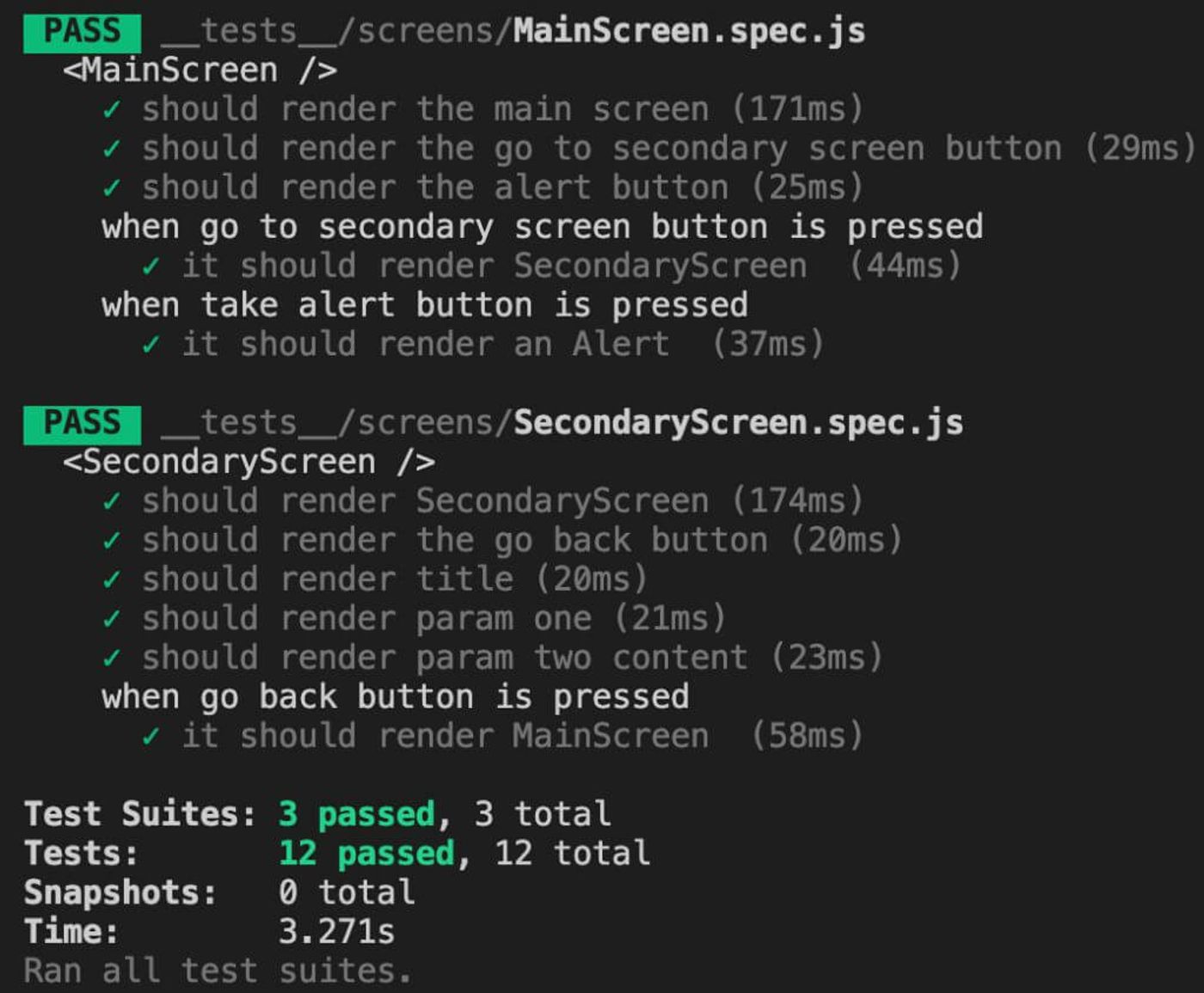Image resolution: width=1204 pixels, height=993 pixels.
Task: Open the MainScreen.spec.js file path
Action: pyautogui.click(x=513, y=32)
